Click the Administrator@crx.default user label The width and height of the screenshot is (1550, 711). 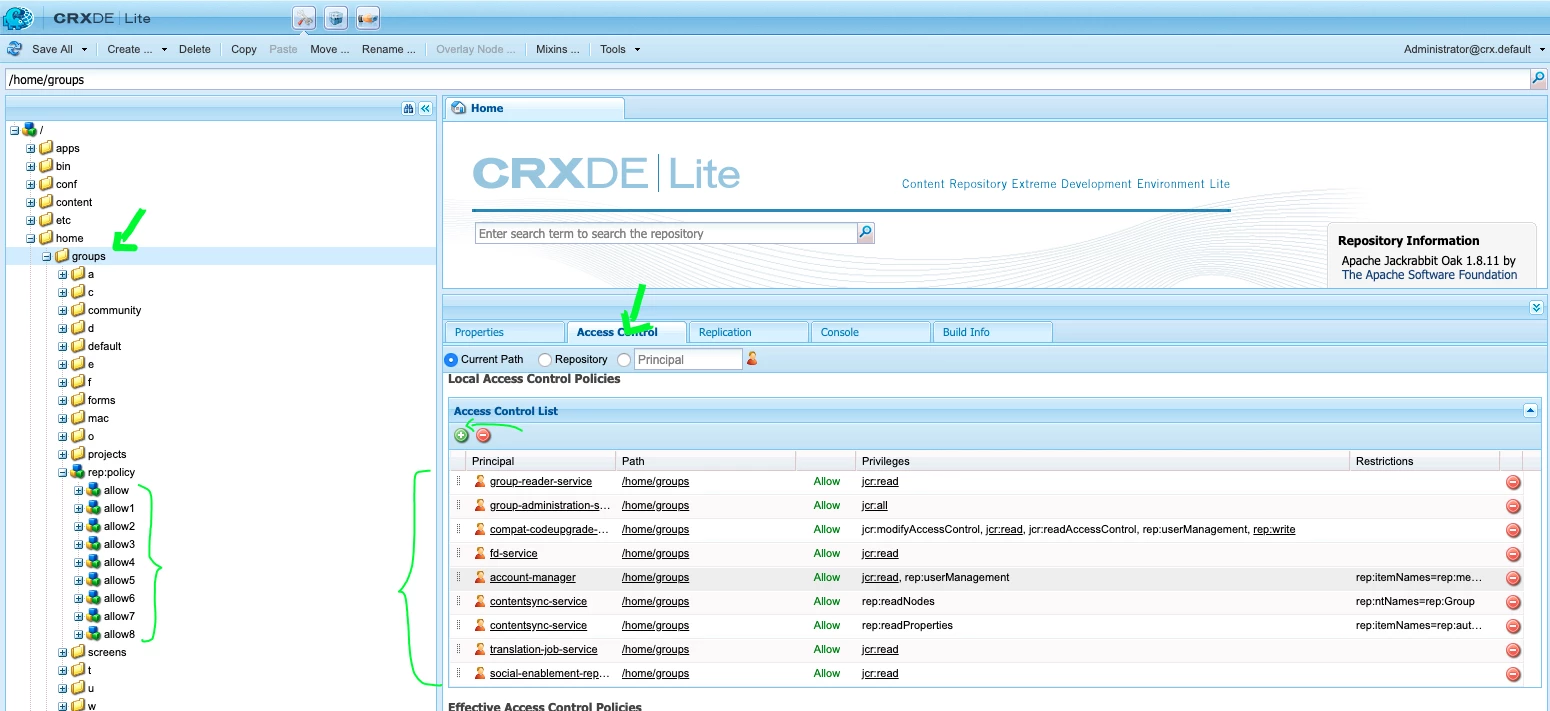click(x=1467, y=49)
